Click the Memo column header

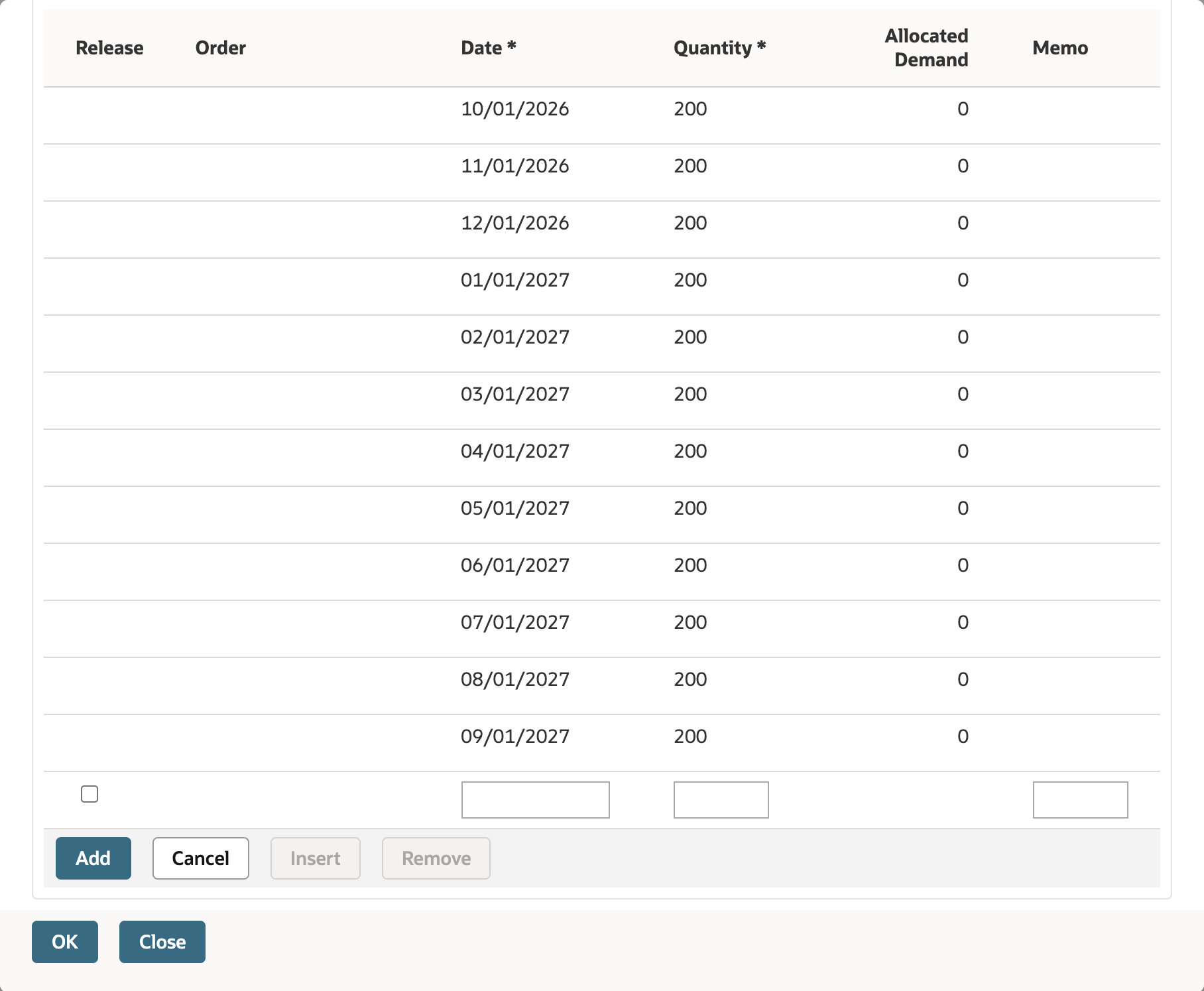click(x=1060, y=48)
